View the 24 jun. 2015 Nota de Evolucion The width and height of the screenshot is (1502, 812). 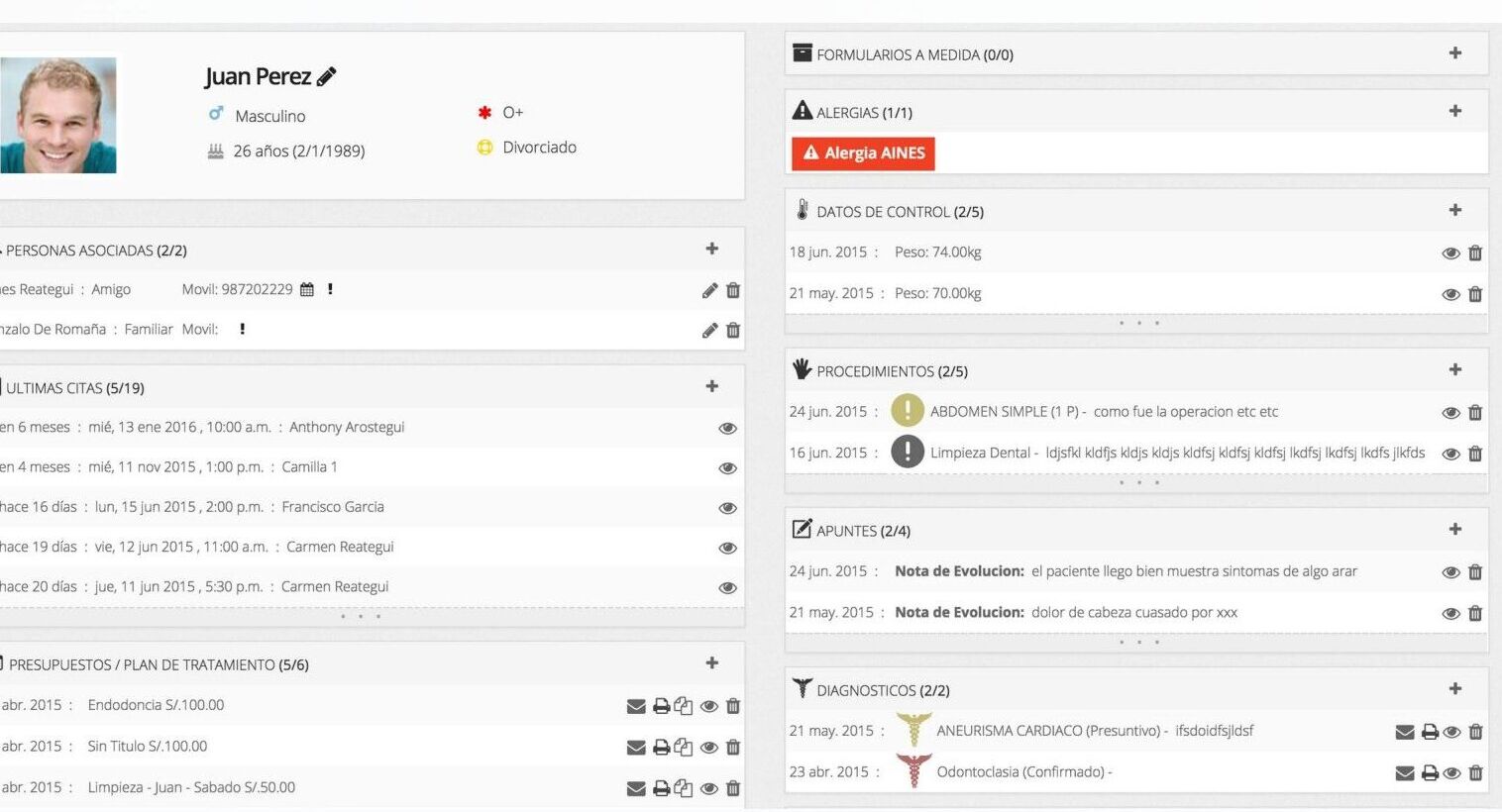(1450, 572)
